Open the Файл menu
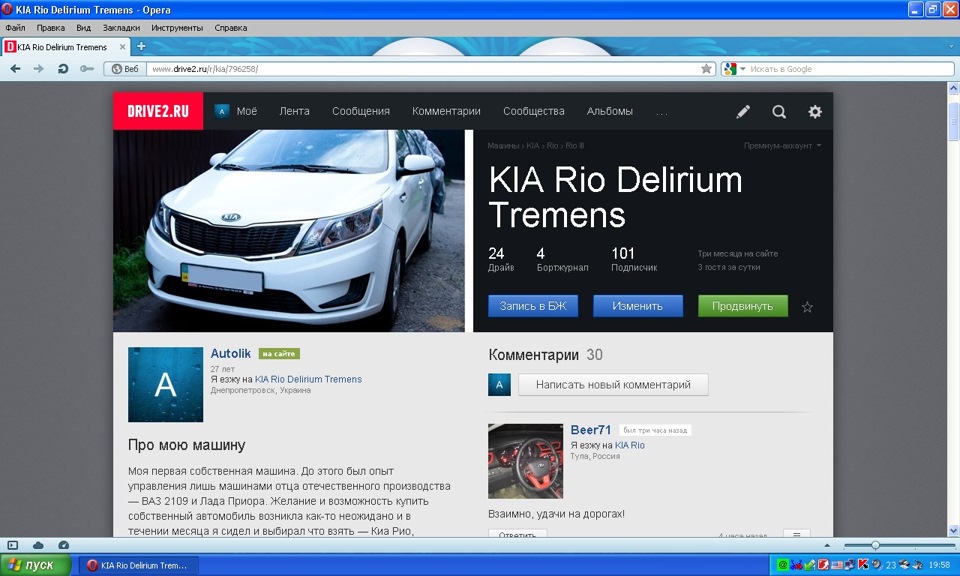The image size is (960, 576). [x=15, y=28]
